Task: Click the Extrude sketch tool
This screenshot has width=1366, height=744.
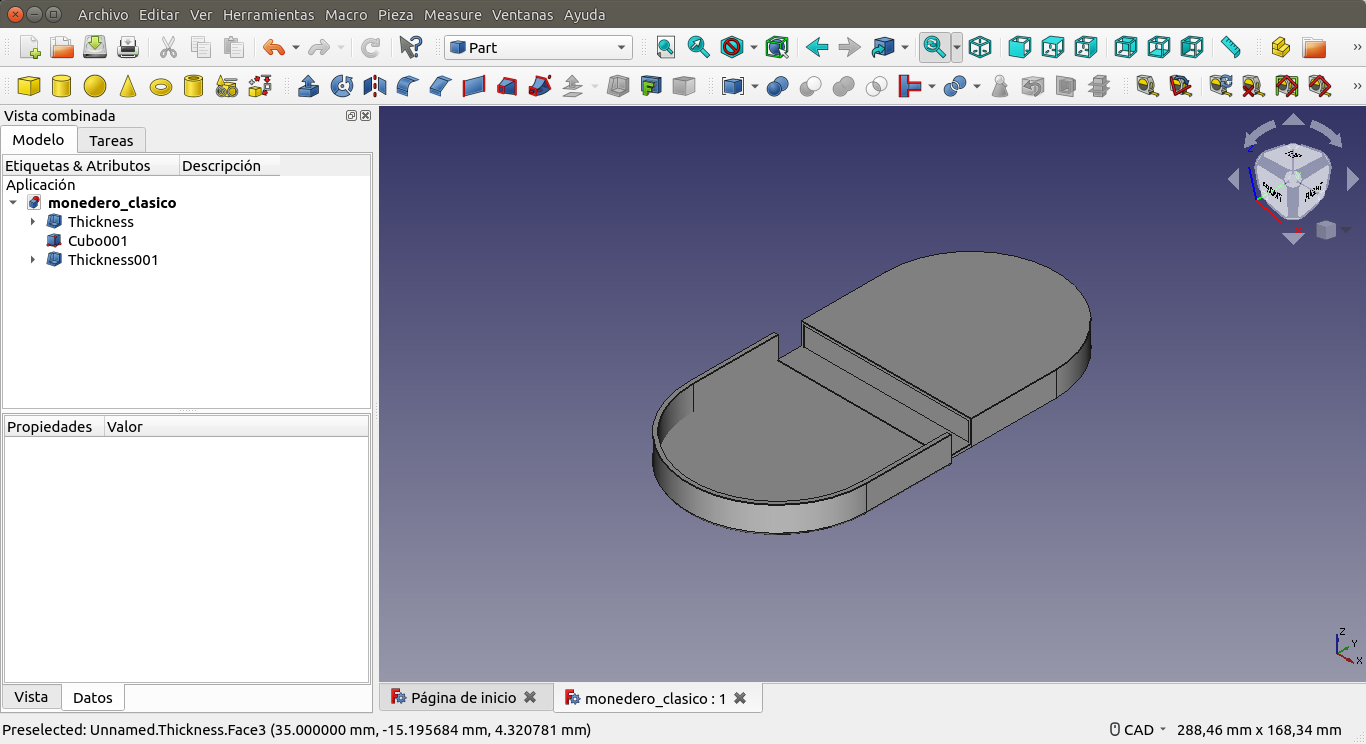Action: tap(309, 87)
